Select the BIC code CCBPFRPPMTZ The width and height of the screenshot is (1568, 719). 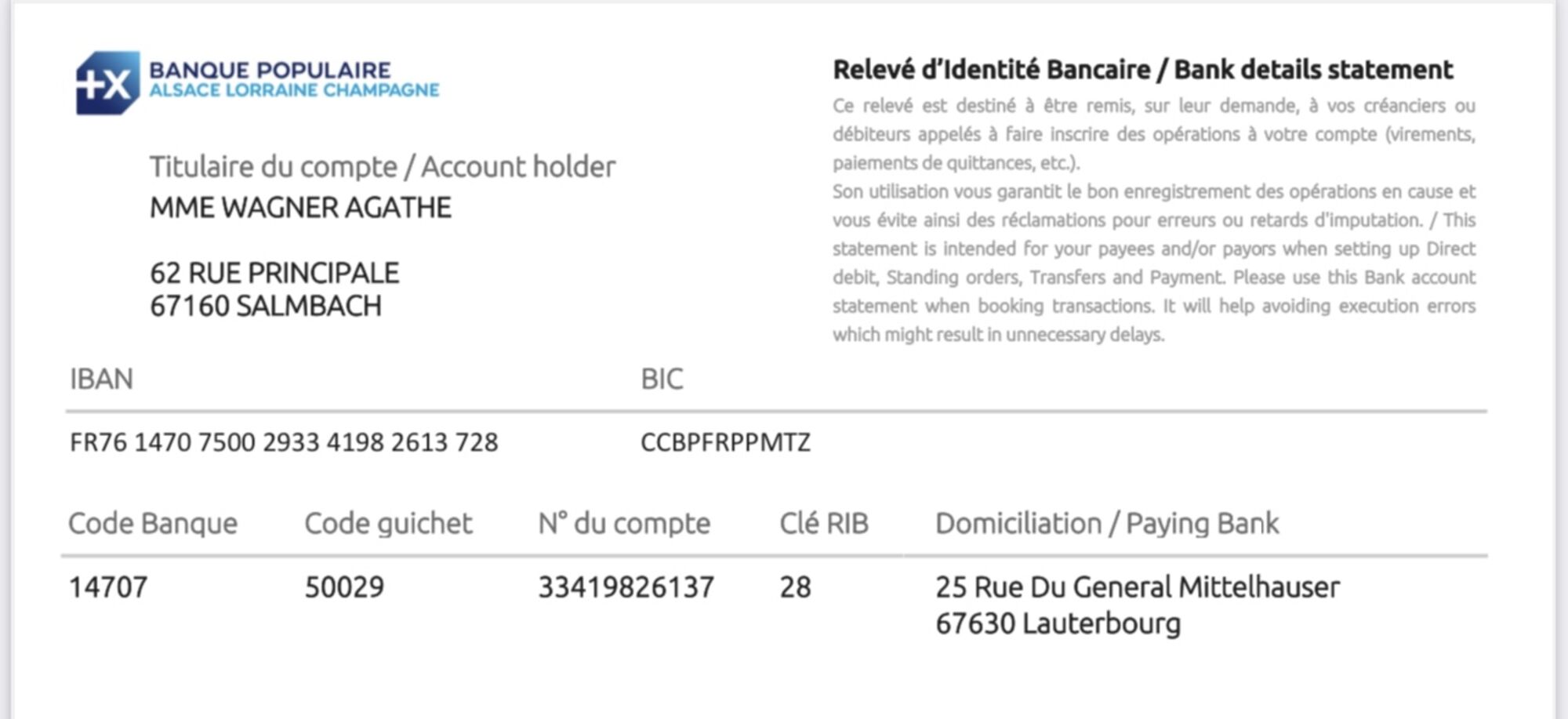[725, 442]
